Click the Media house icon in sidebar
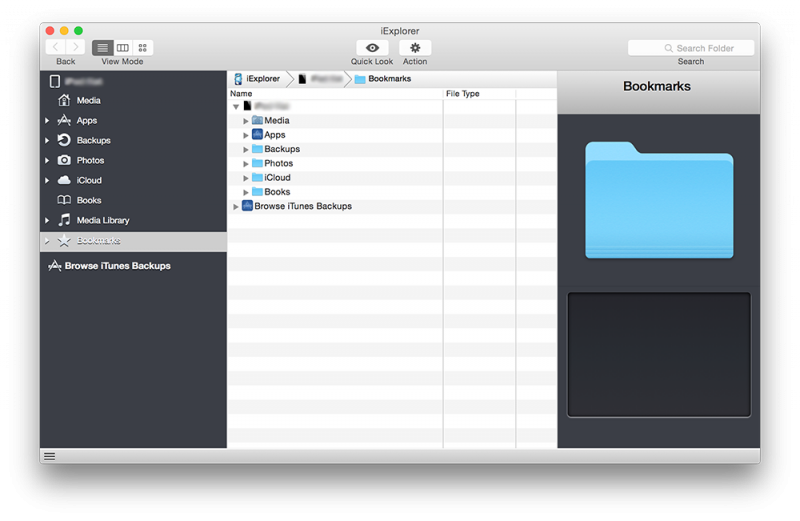 pos(64,100)
